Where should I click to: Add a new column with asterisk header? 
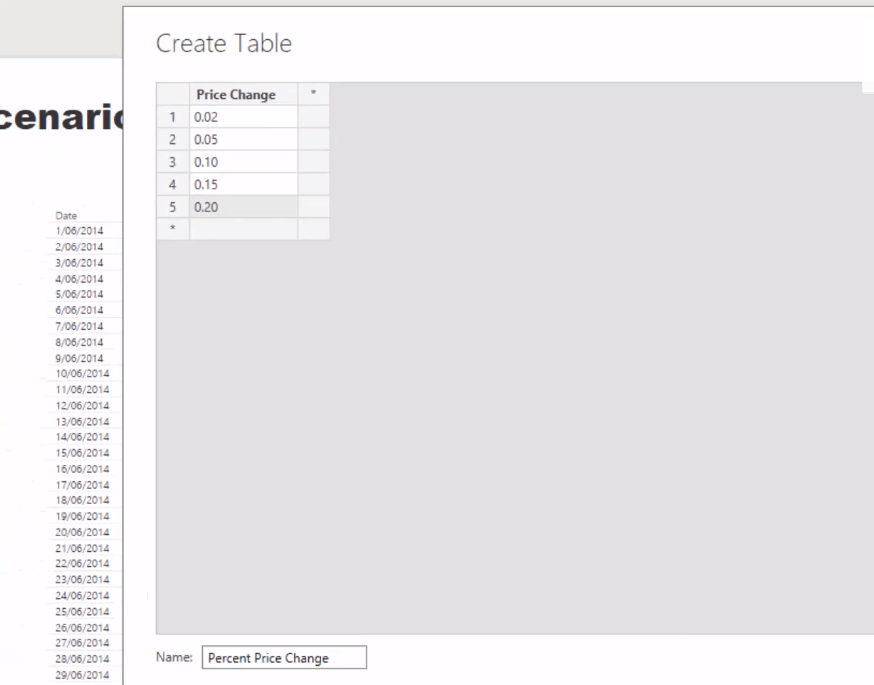314,95
